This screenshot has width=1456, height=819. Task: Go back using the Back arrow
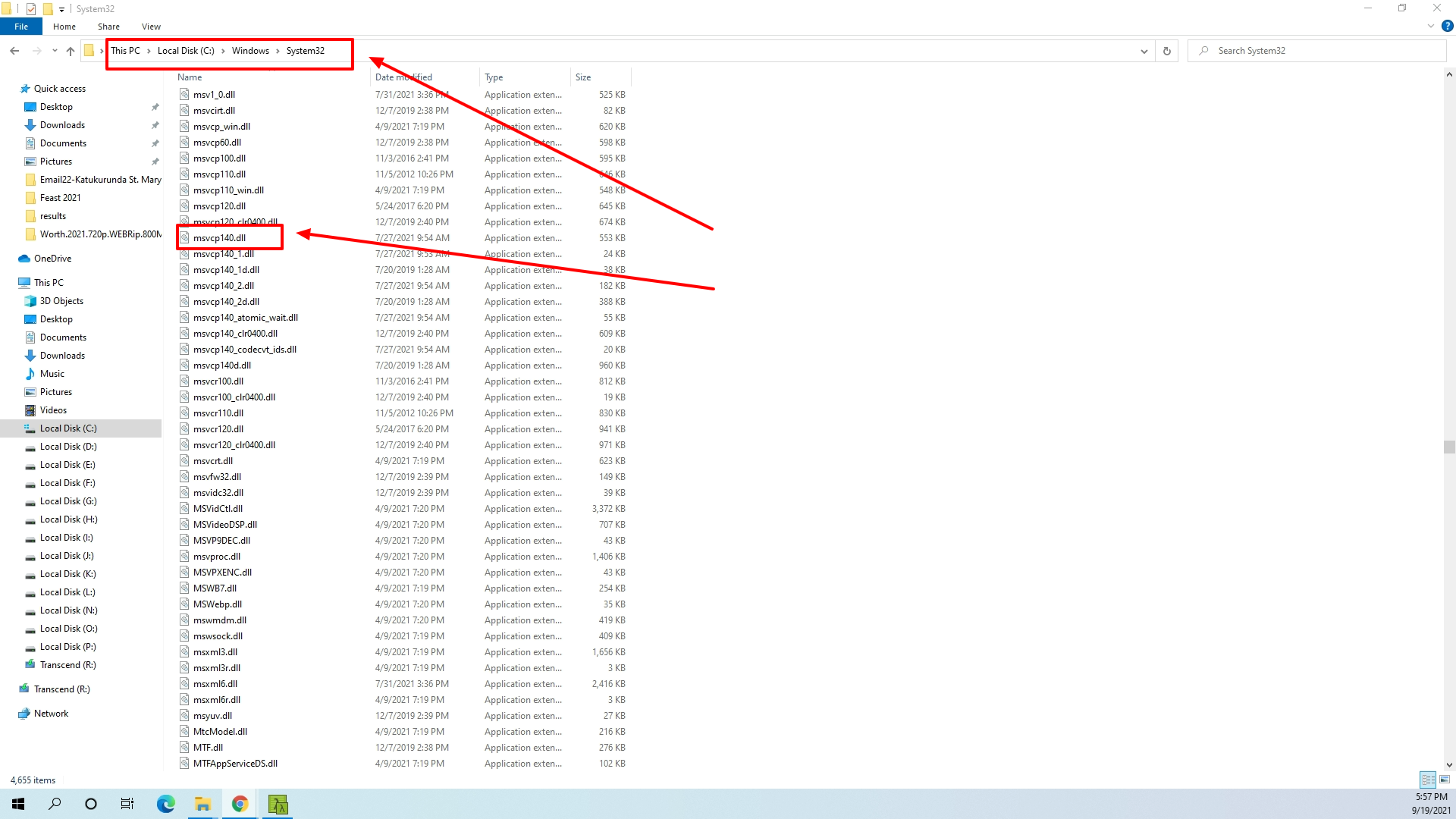(14, 51)
